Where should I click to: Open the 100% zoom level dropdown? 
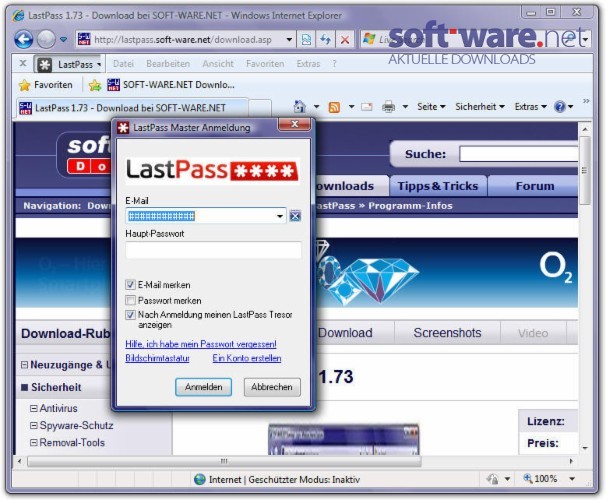[x=572, y=479]
